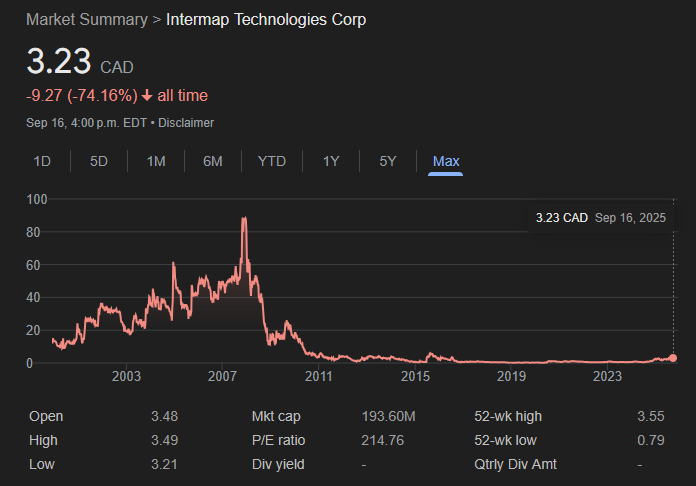
Task: Open the Market Summary link
Action: pyautogui.click(x=87, y=20)
